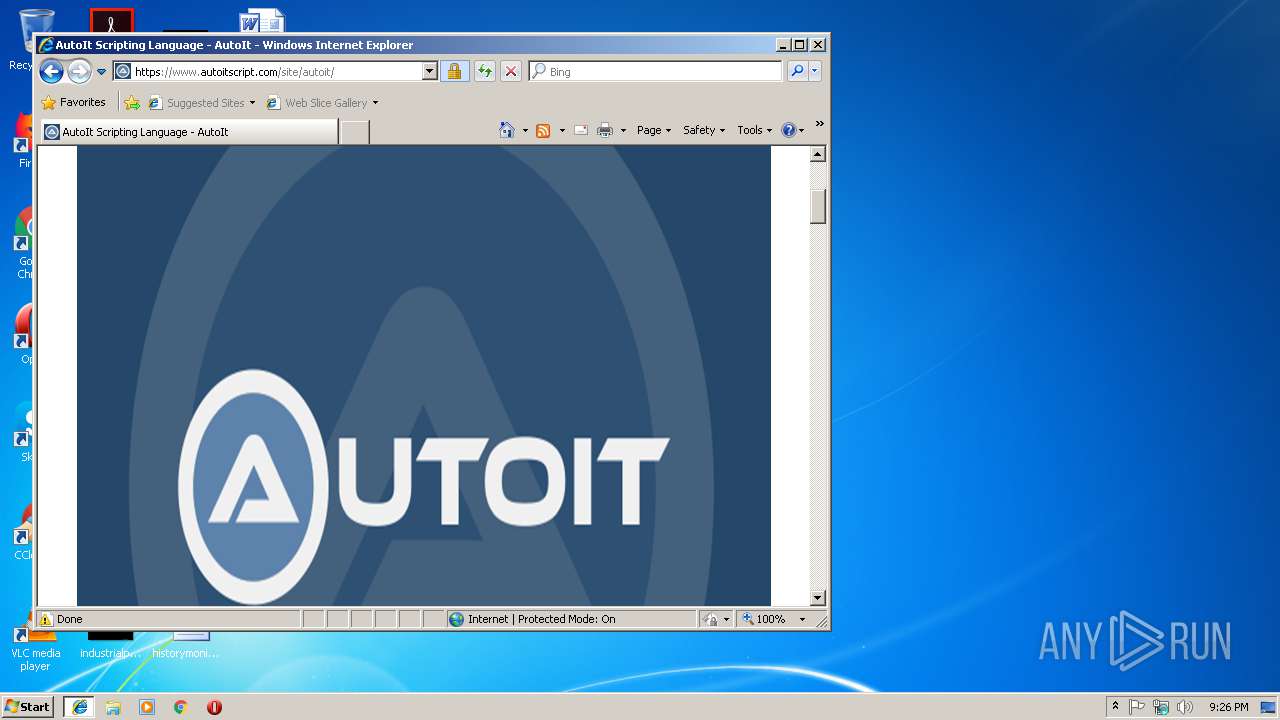Viewport: 1280px width, 720px height.
Task: Click the network tray icon
Action: (x=1161, y=707)
